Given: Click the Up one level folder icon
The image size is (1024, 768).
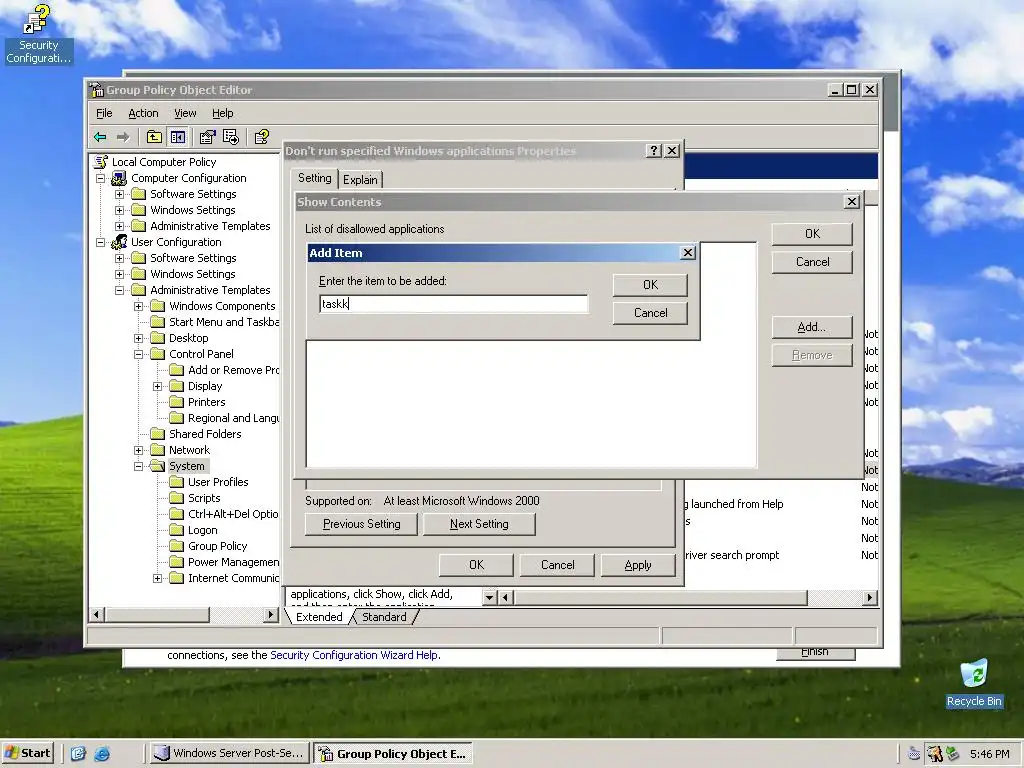Looking at the screenshot, I should coord(154,137).
